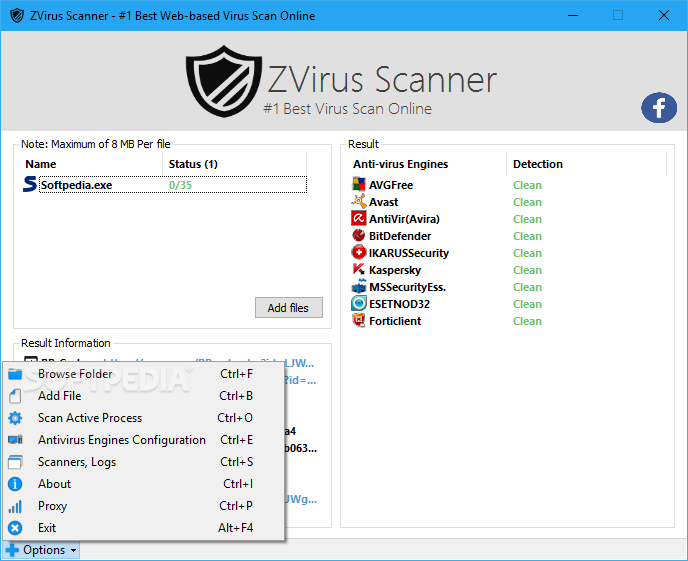Click the Avast engine icon
Image resolution: width=688 pixels, height=561 pixels.
point(358,201)
